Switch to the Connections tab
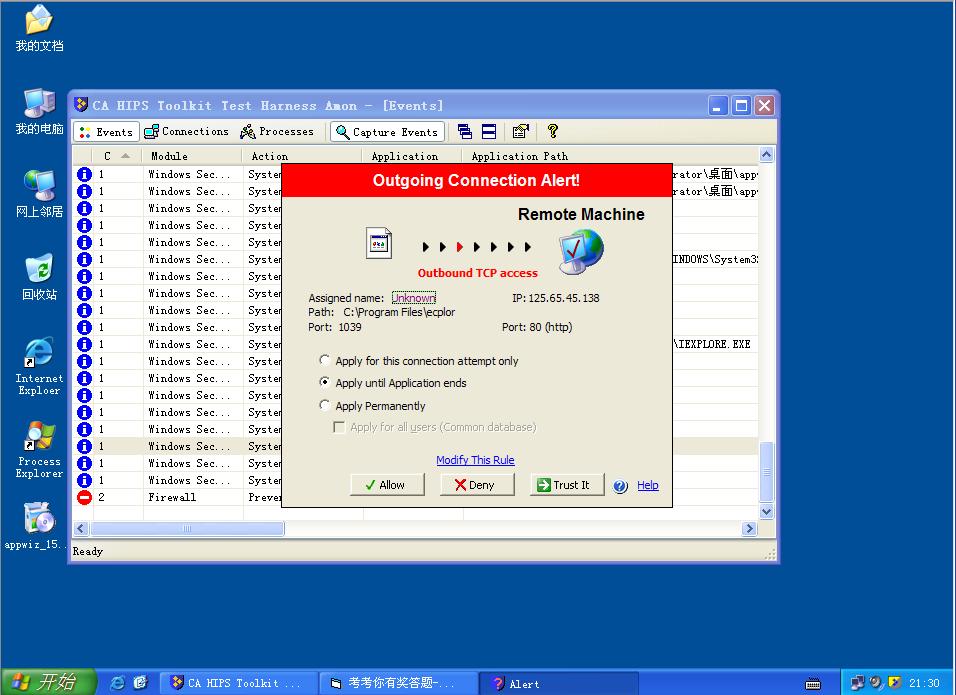 186,131
